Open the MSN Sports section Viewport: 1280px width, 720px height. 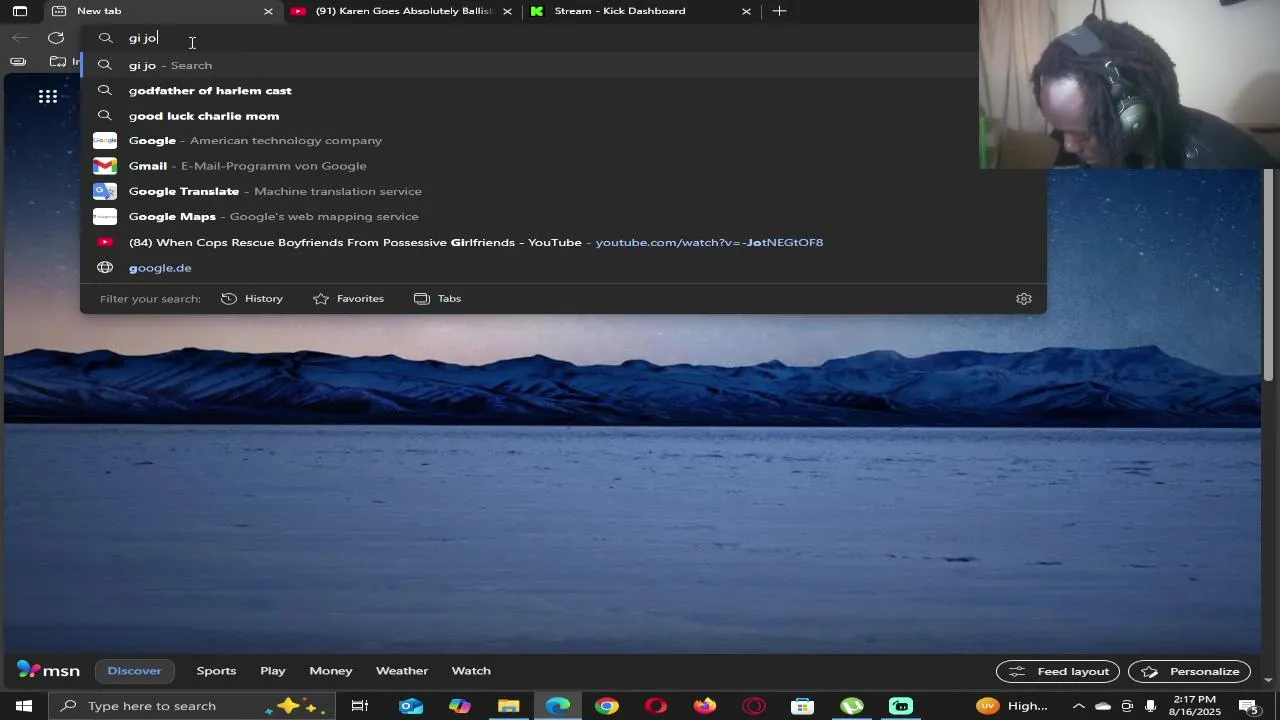click(x=216, y=671)
